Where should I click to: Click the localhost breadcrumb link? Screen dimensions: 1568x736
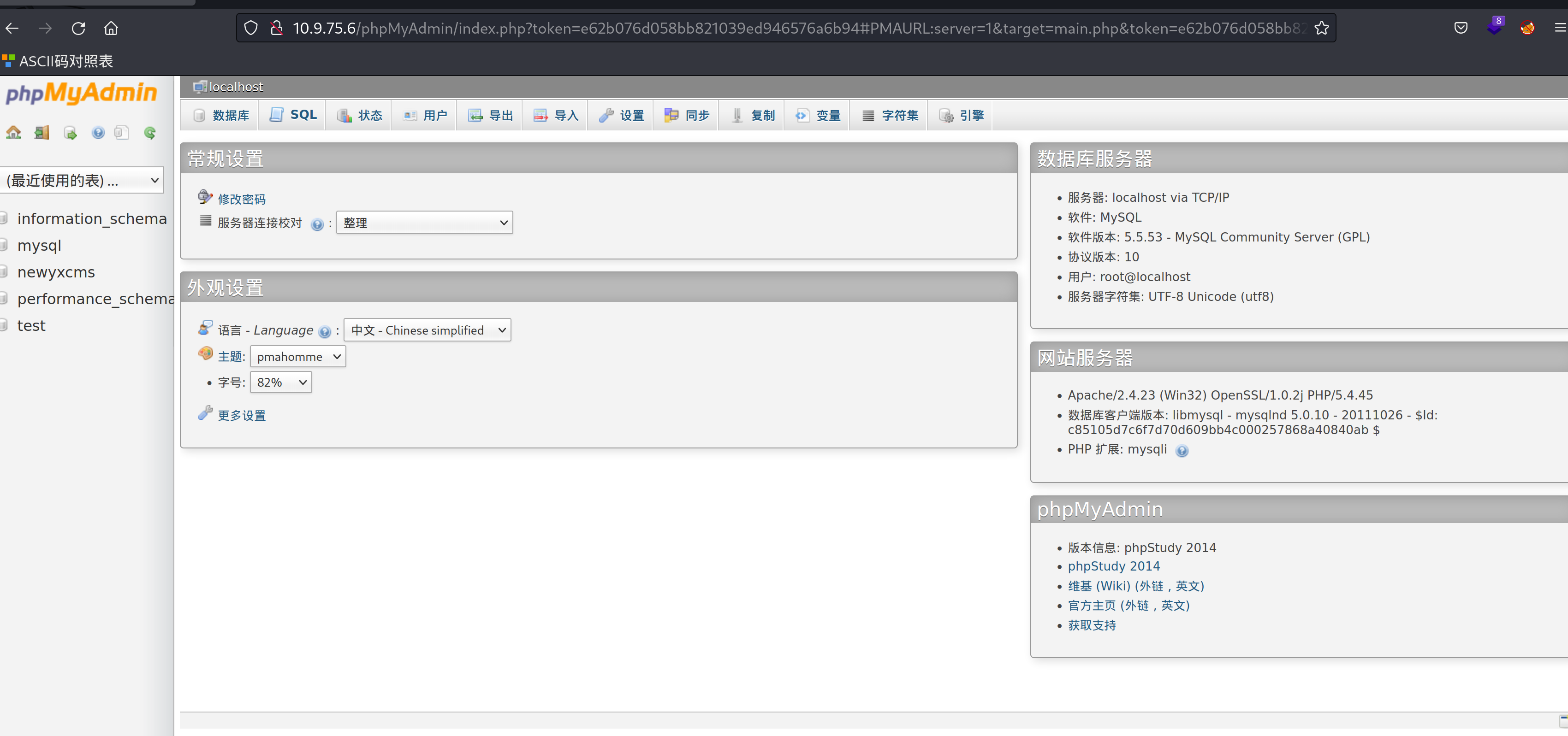[236, 87]
